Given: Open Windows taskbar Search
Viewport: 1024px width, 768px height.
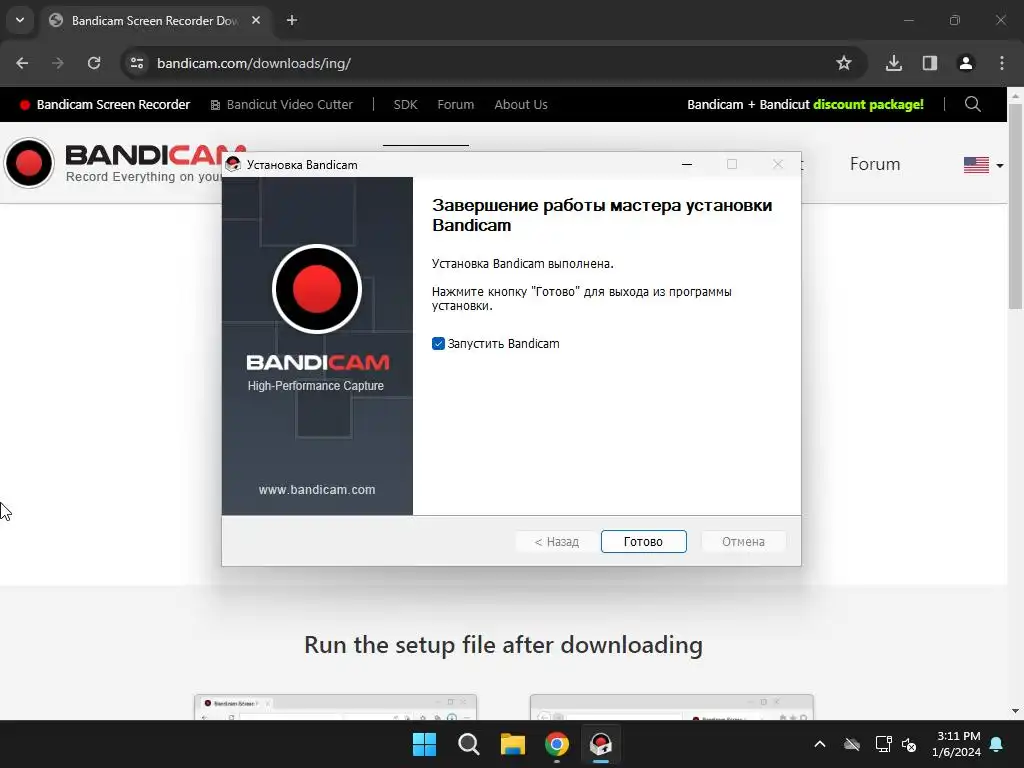Looking at the screenshot, I should click(469, 744).
